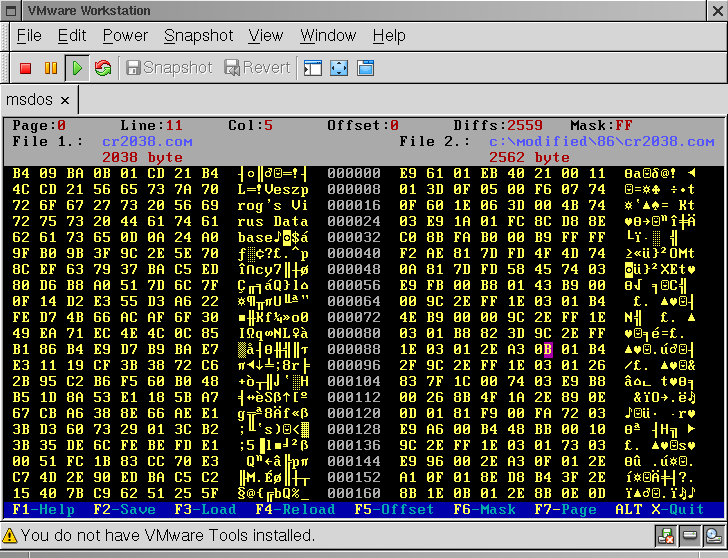Open the window menu icon in title bar

[x=11, y=11]
